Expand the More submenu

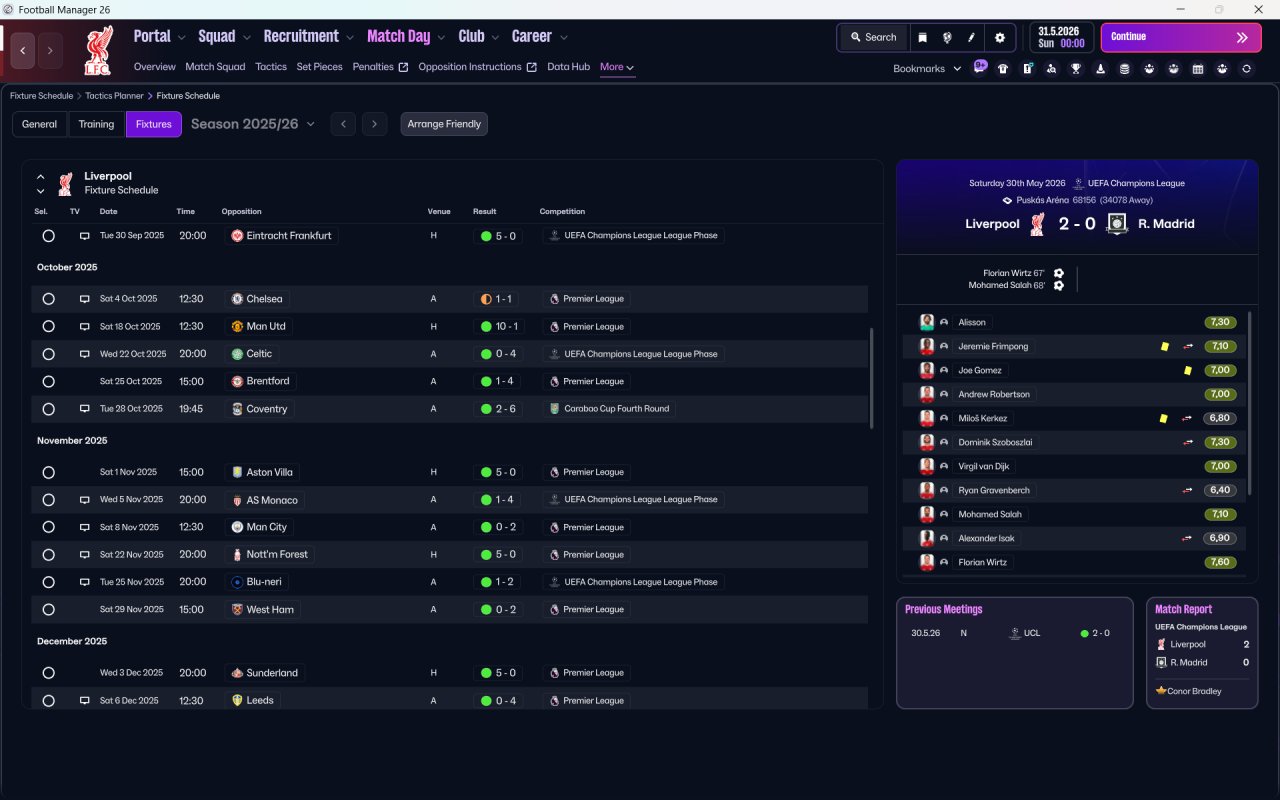(617, 67)
